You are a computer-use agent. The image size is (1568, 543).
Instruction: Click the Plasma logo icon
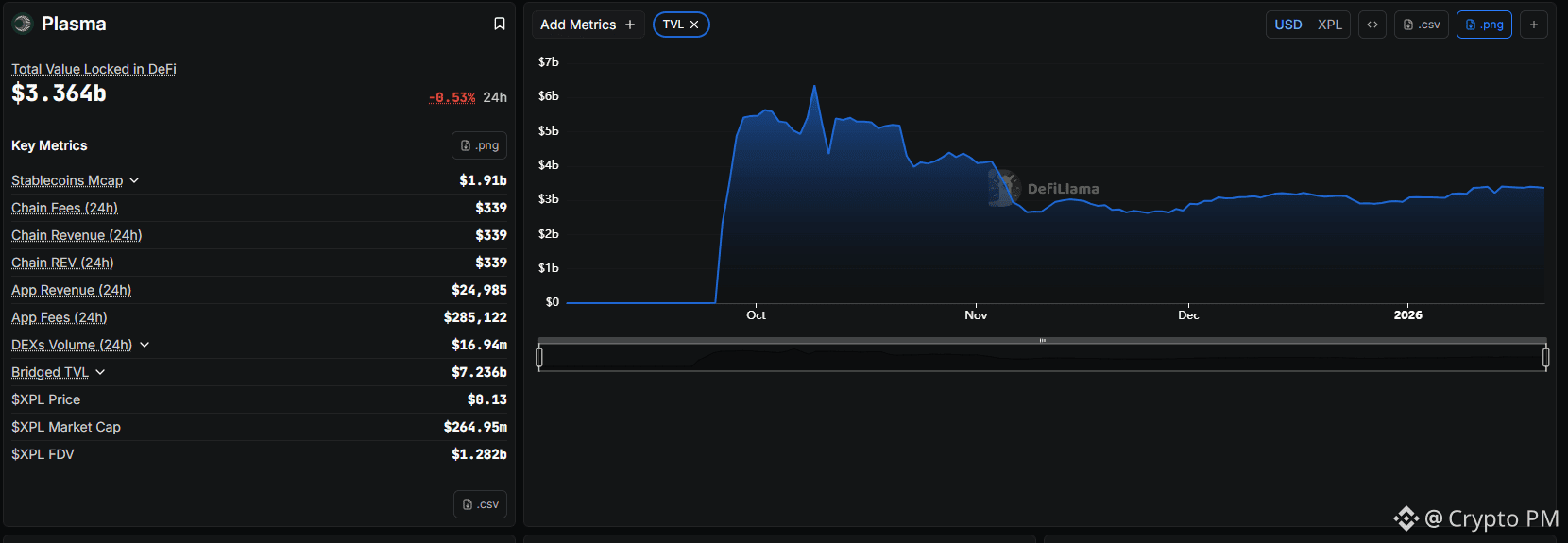pos(23,24)
